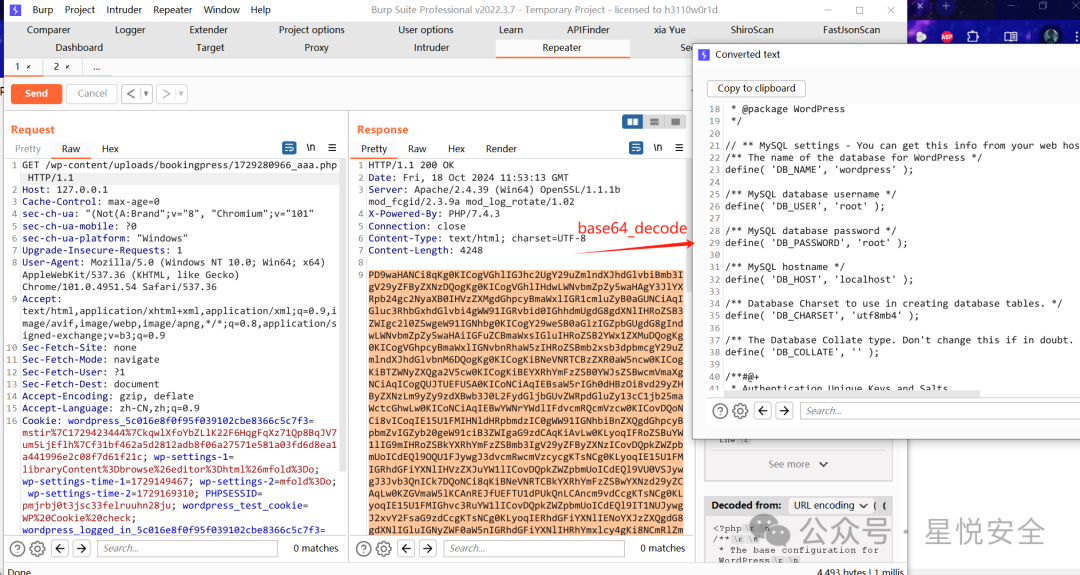Open the Logger tab

tap(130, 30)
